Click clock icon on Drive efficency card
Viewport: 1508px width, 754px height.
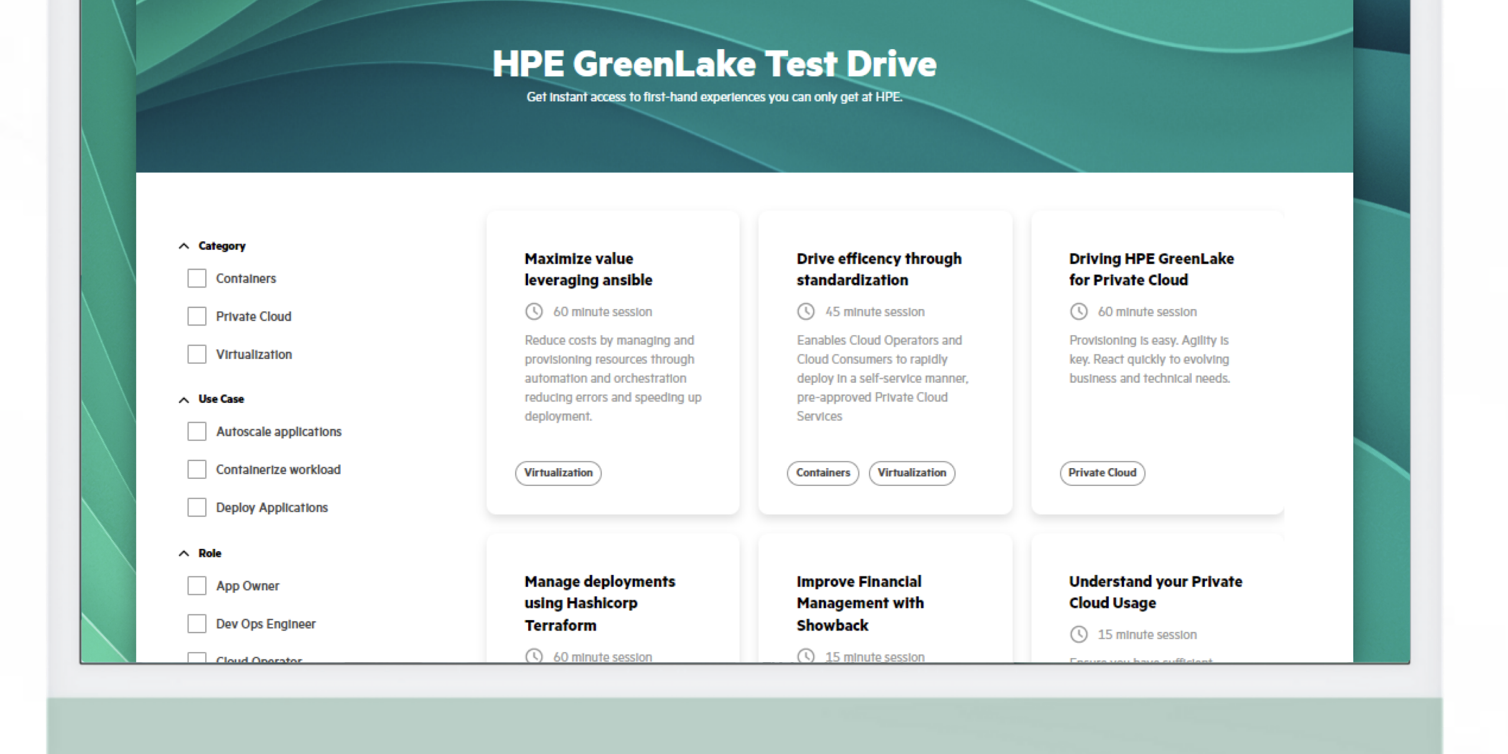tap(806, 311)
